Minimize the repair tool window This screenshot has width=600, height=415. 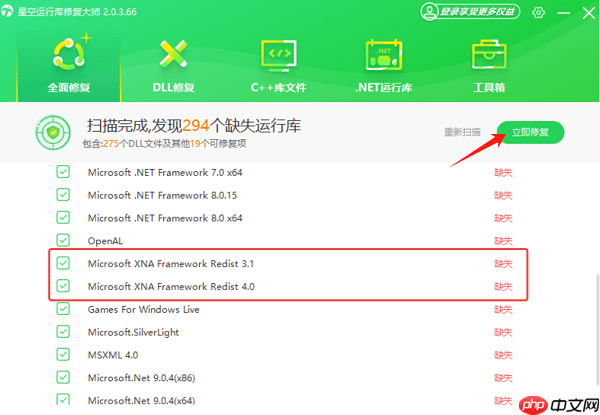[563, 13]
